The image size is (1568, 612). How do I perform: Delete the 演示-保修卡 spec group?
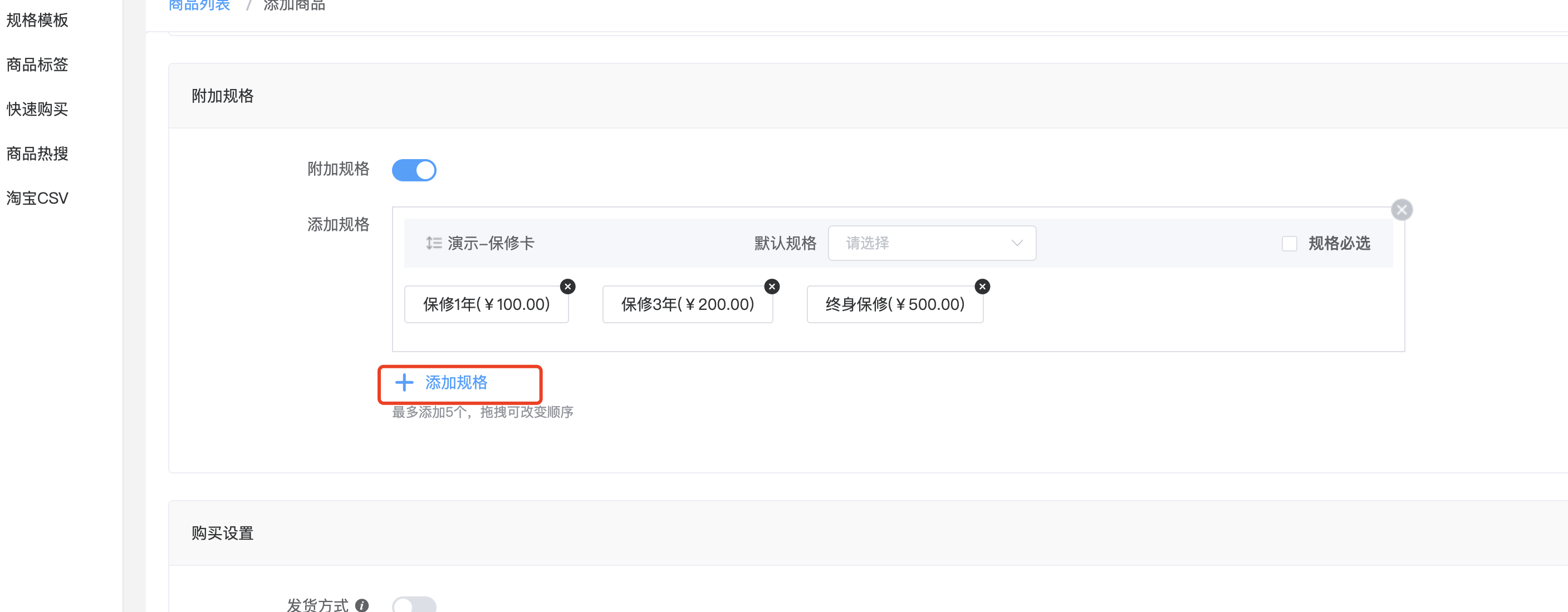[1401, 210]
